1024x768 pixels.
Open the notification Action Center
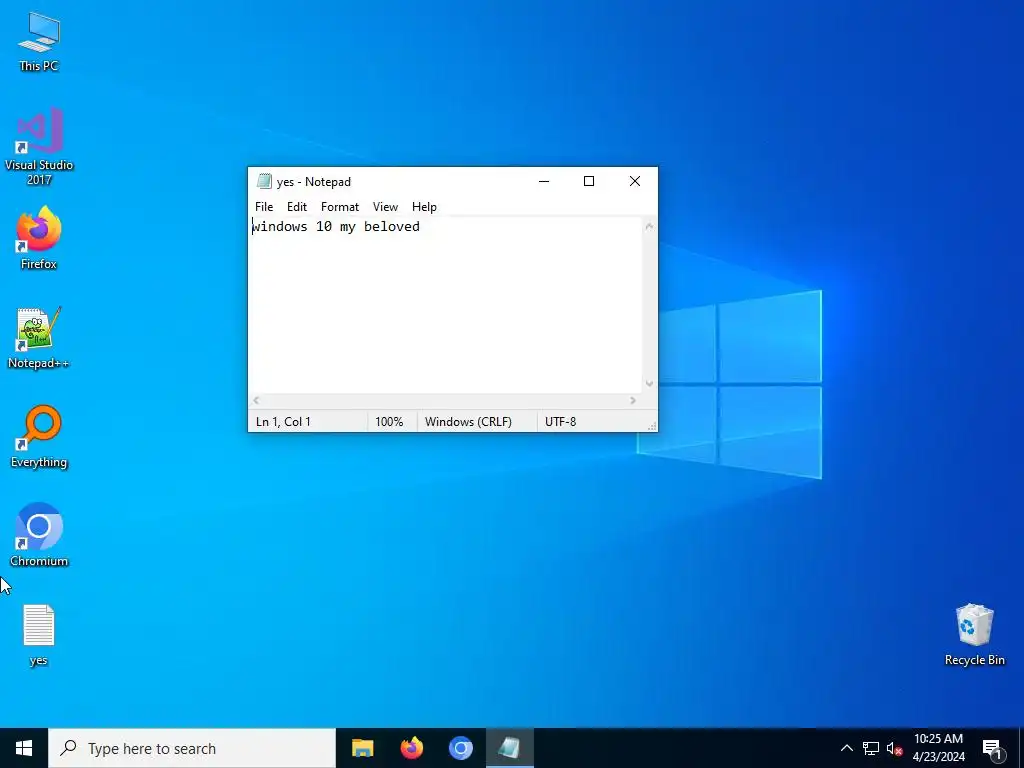(993, 749)
